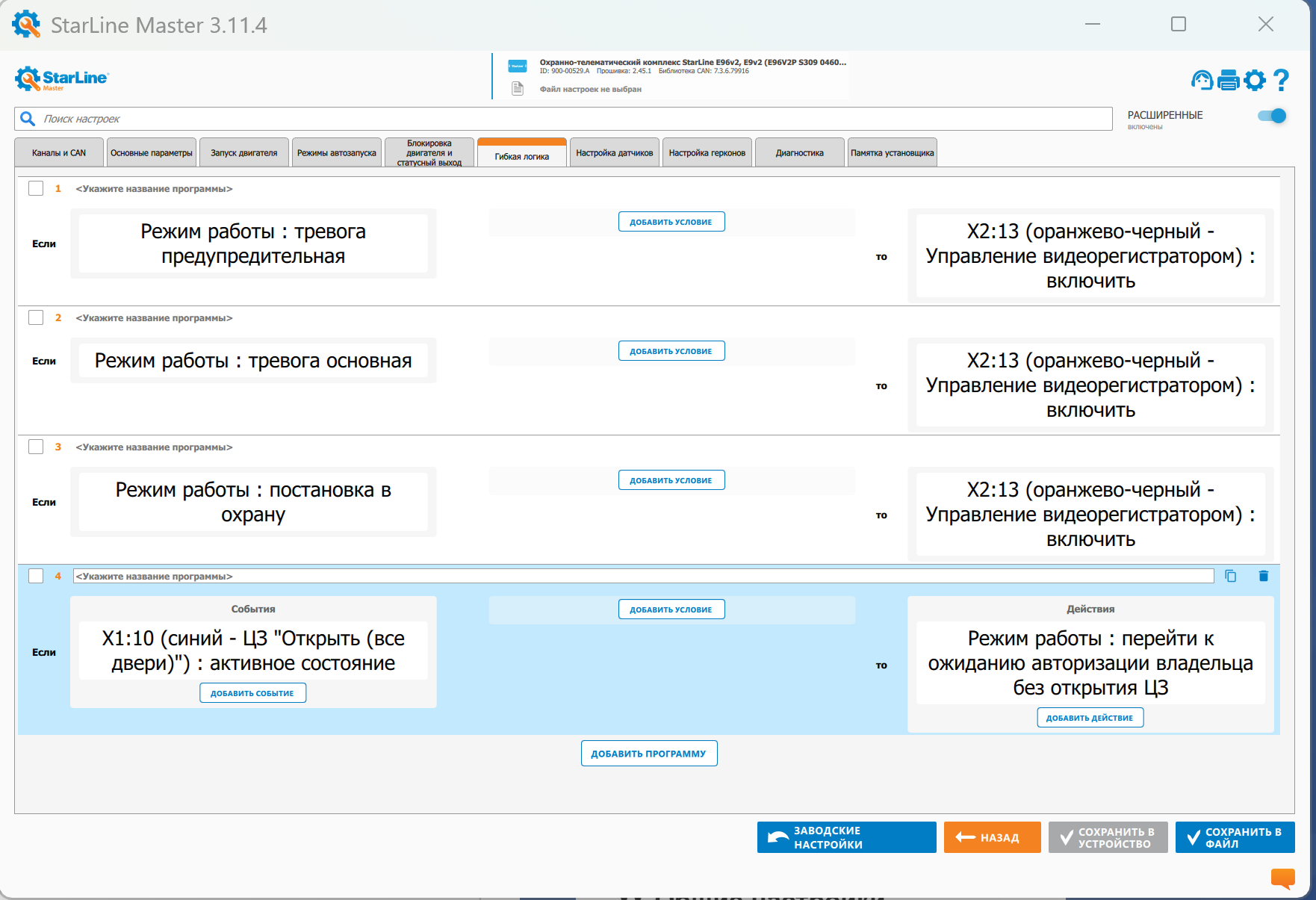Image resolution: width=1316 pixels, height=900 pixels.
Task: Go to the Диагностика tab
Action: click(800, 152)
